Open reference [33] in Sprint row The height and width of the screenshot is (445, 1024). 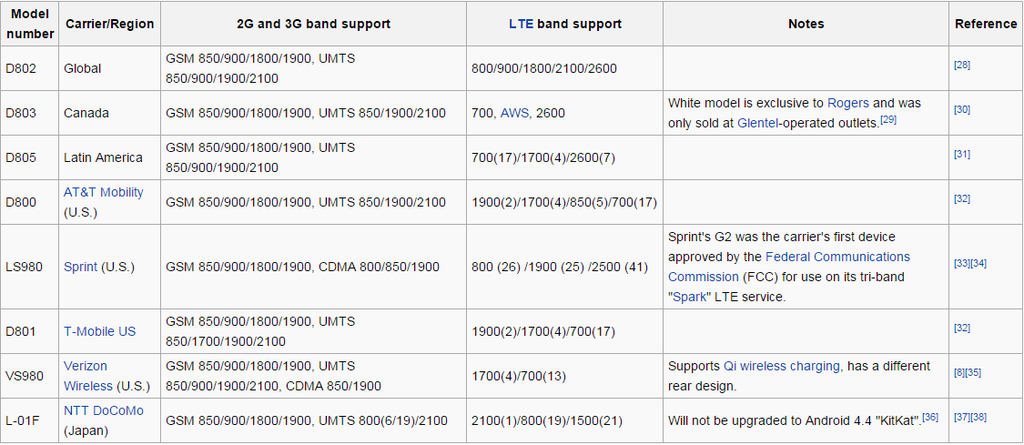click(x=962, y=264)
